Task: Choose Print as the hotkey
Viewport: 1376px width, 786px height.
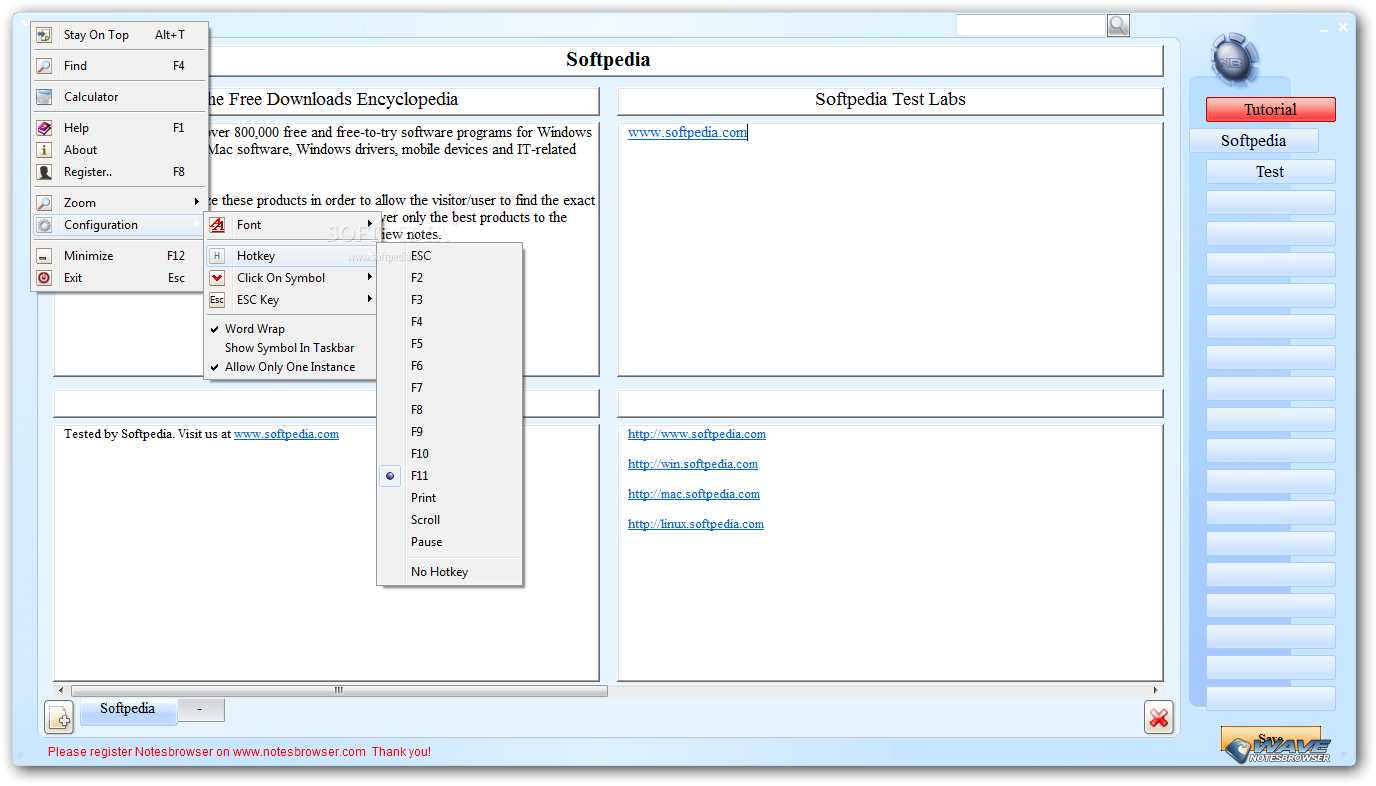Action: [450, 498]
